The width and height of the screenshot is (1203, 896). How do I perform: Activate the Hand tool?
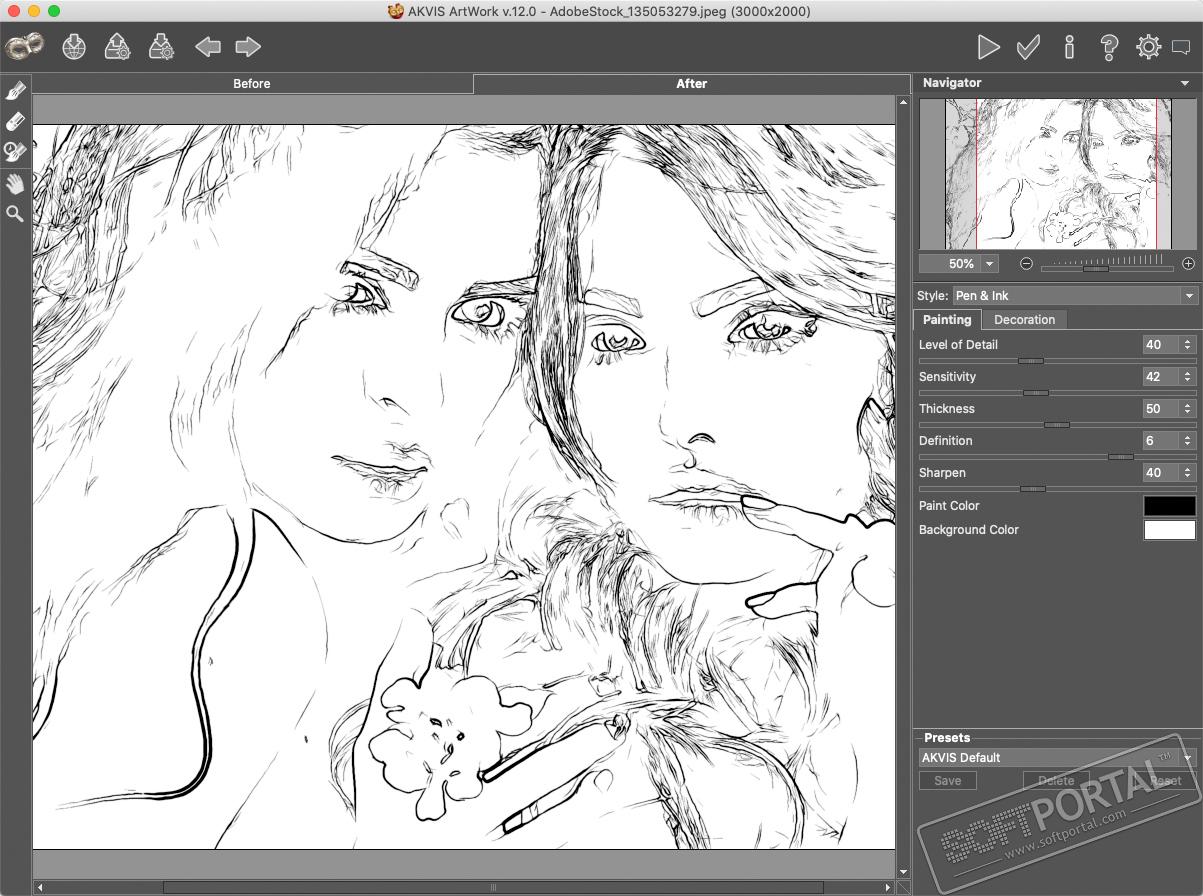click(15, 183)
